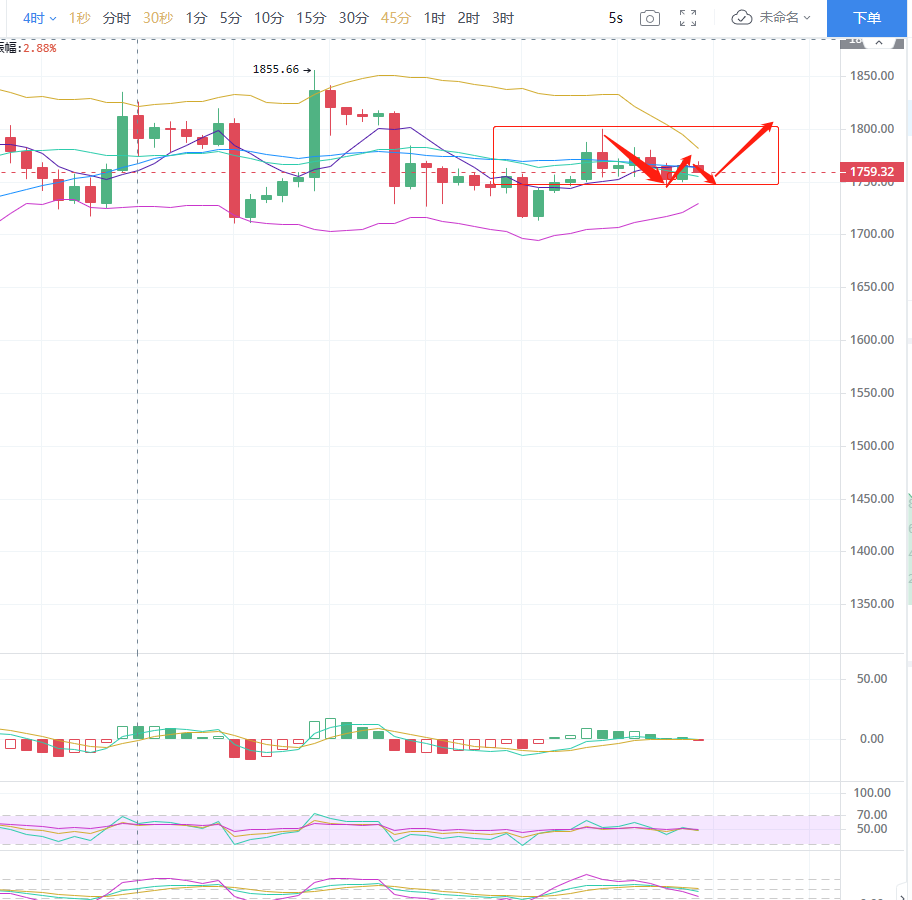This screenshot has height=900, width=912.
Task: Click the 1855.66 high price label
Action: 276,69
